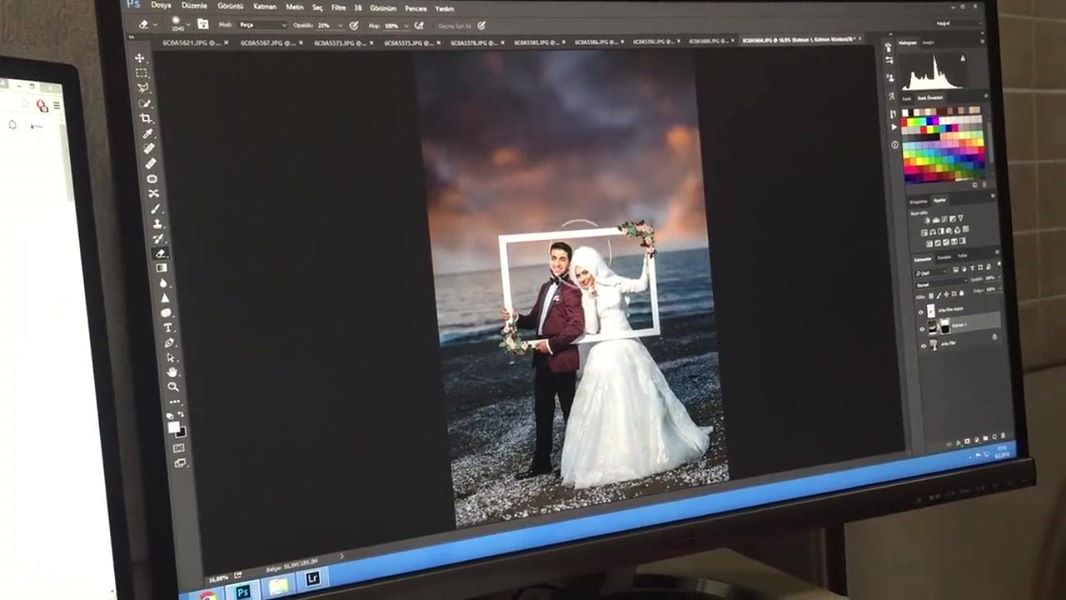Open the brush settings panel icon
This screenshot has width=1066, height=600.
tap(203, 24)
